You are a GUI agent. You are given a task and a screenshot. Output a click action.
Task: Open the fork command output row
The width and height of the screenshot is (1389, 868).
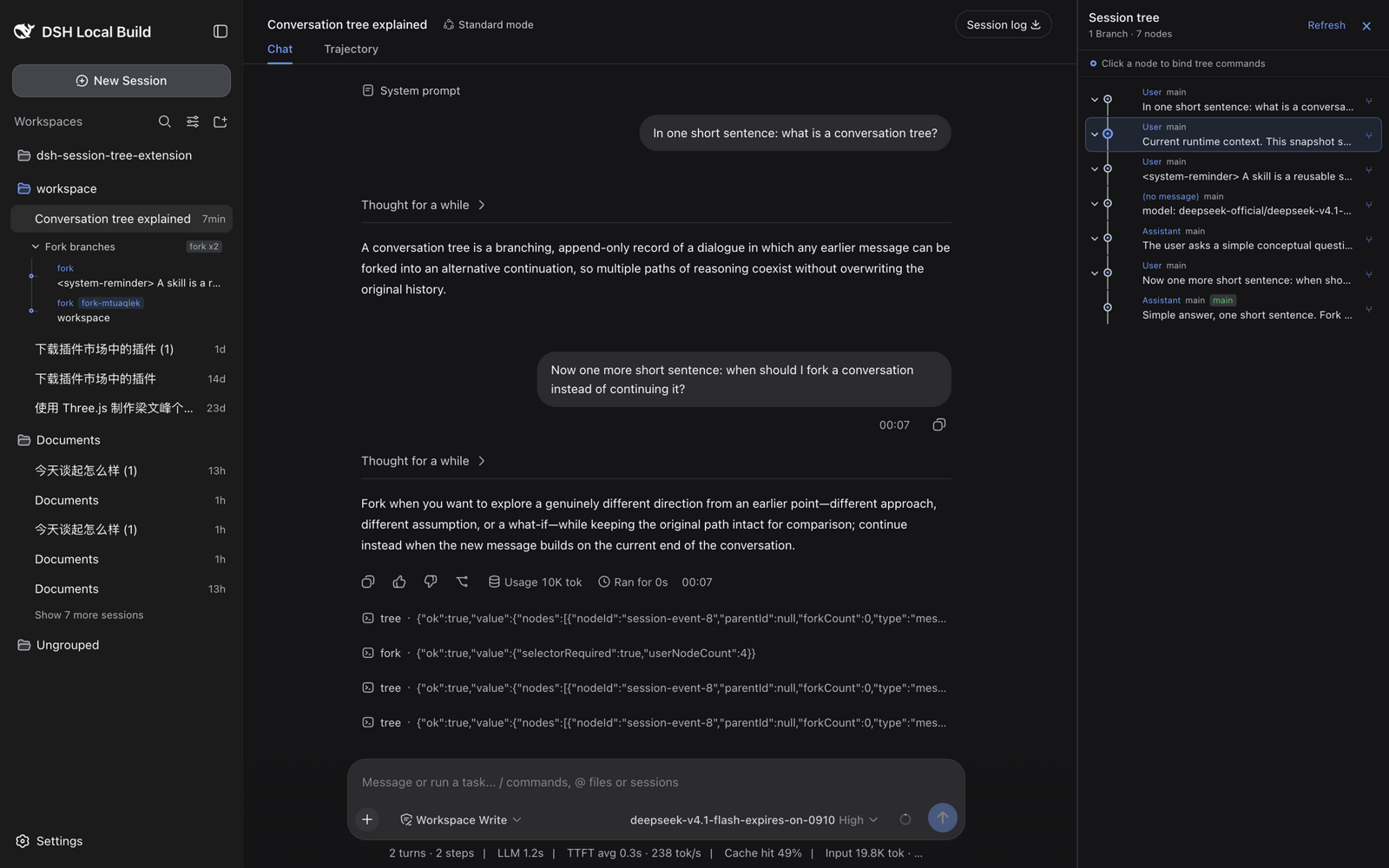tap(655, 653)
